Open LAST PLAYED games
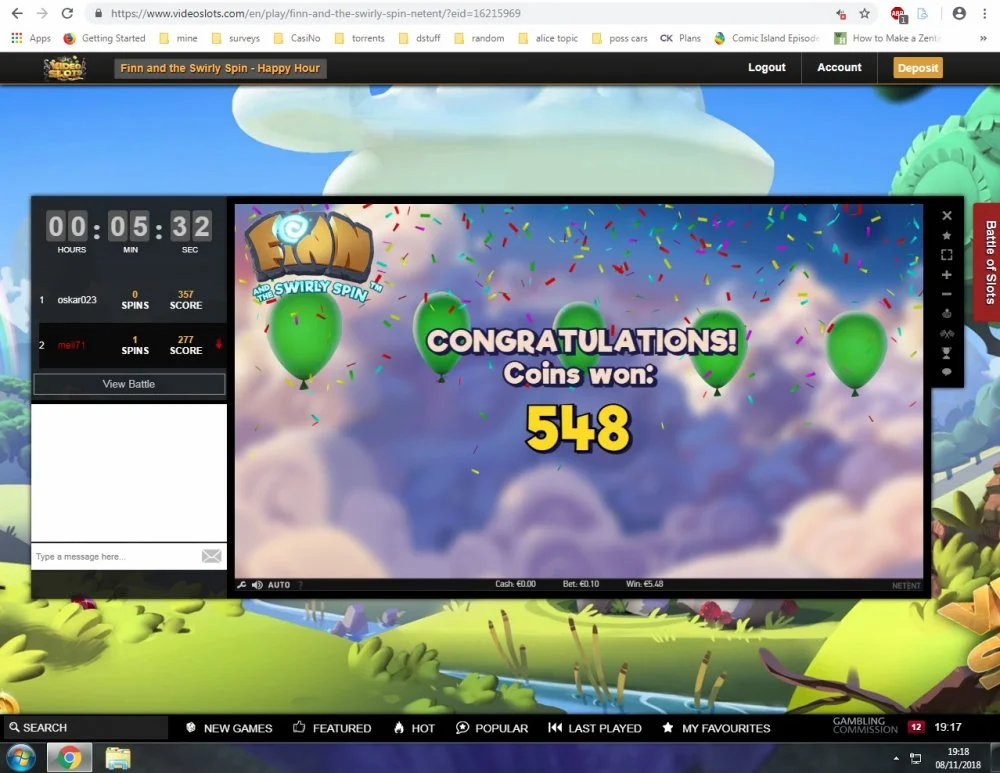This screenshot has width=1000, height=773. tap(595, 728)
